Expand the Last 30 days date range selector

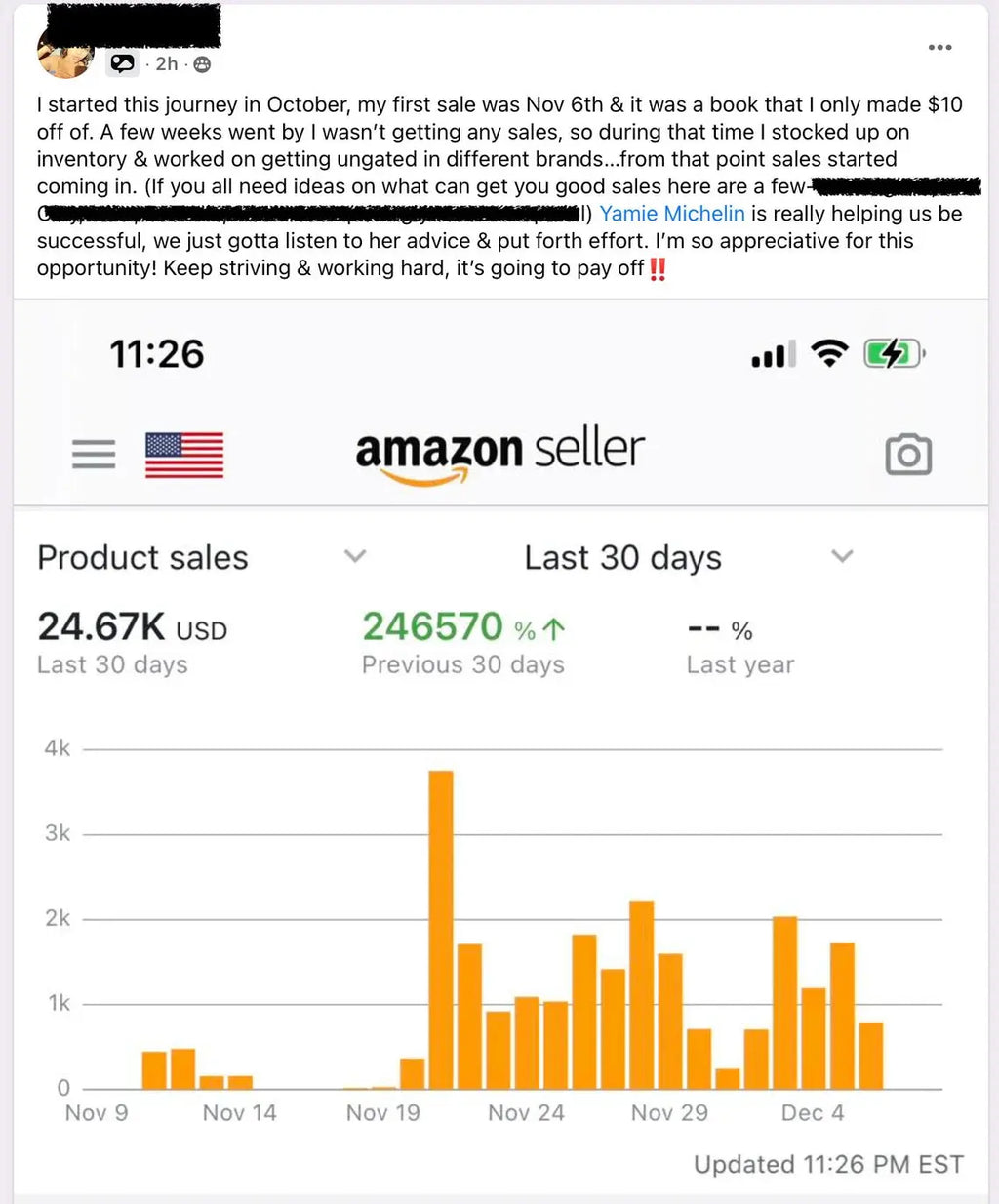click(842, 555)
